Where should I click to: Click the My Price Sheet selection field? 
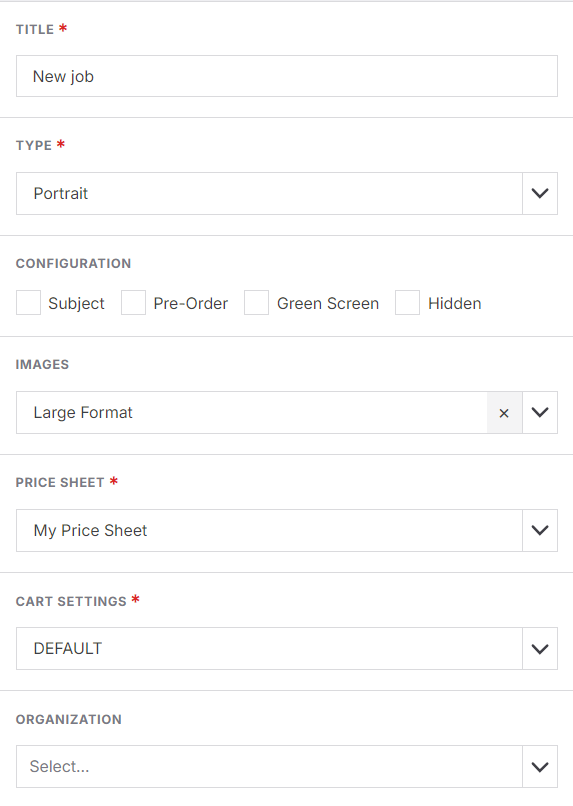click(x=269, y=530)
